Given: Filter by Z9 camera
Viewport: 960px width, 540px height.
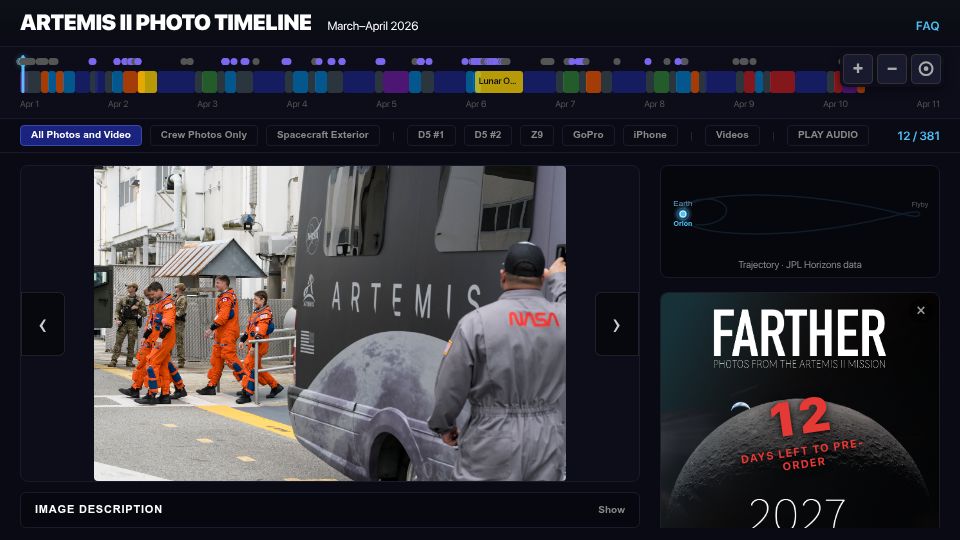Looking at the screenshot, I should 537,135.
